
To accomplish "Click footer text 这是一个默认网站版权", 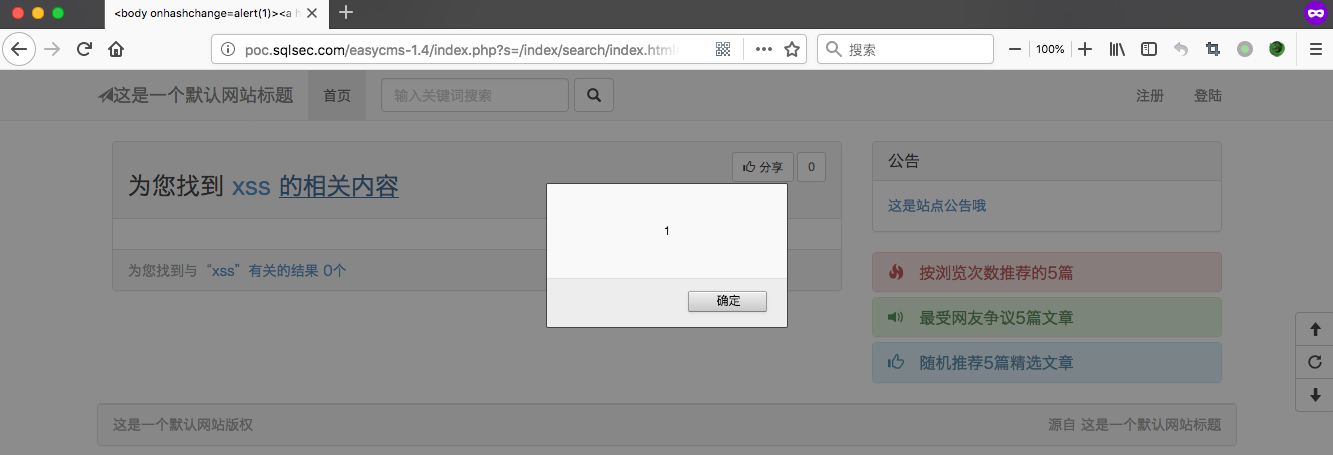I will click(x=183, y=425).
